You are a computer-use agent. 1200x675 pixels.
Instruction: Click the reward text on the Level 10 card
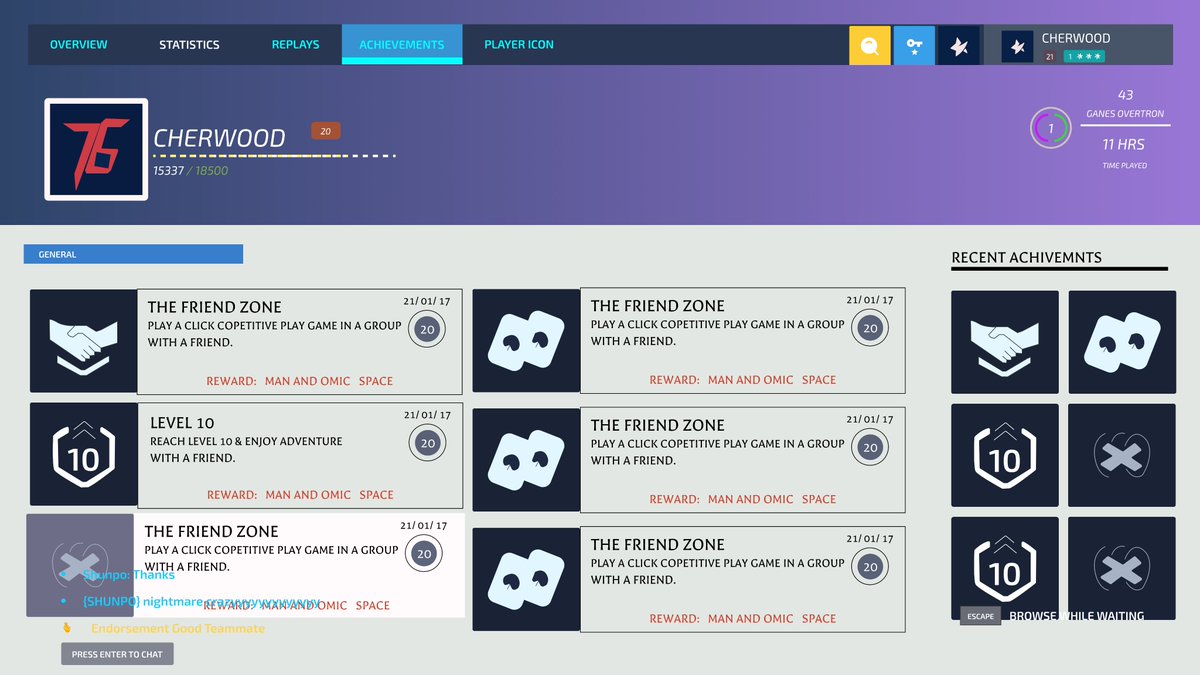(300, 495)
